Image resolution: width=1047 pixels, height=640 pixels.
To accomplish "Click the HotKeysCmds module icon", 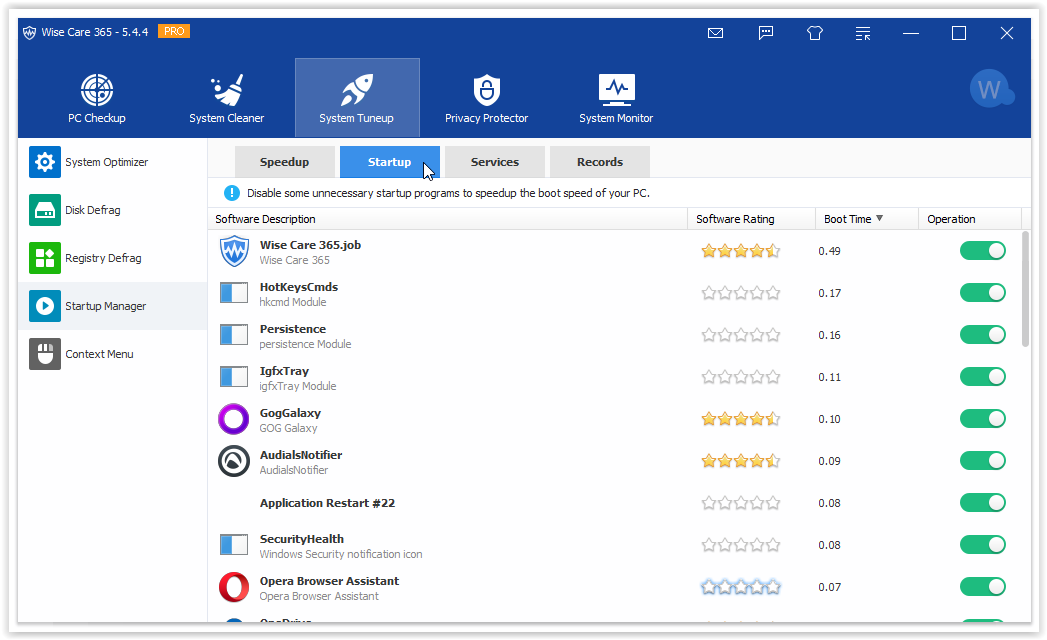I will pos(234,293).
